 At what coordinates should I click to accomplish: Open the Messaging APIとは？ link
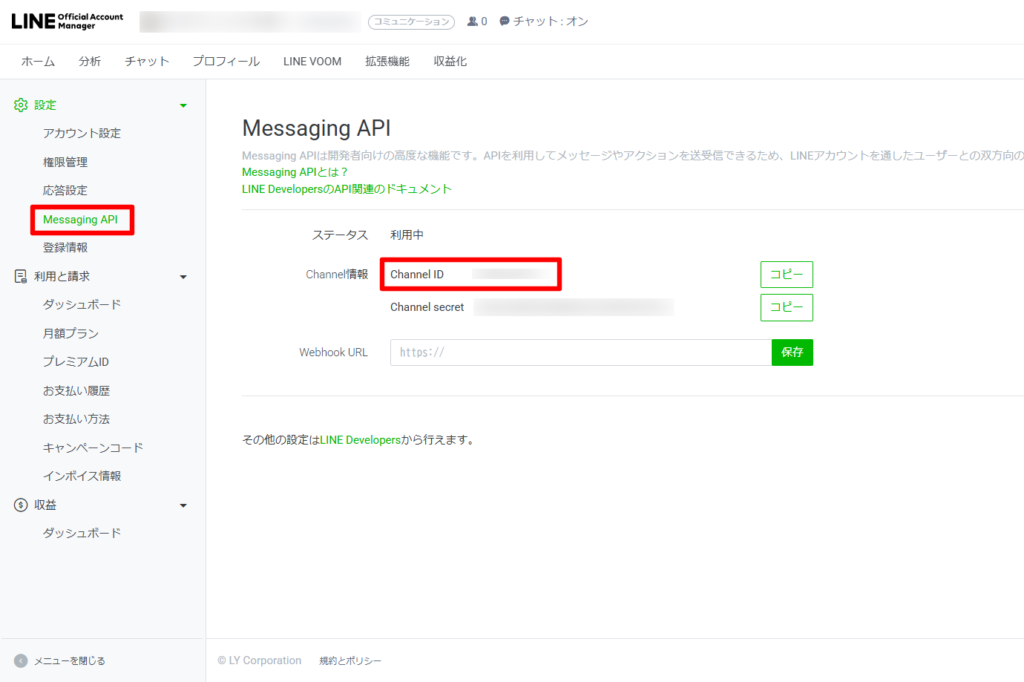(295, 172)
